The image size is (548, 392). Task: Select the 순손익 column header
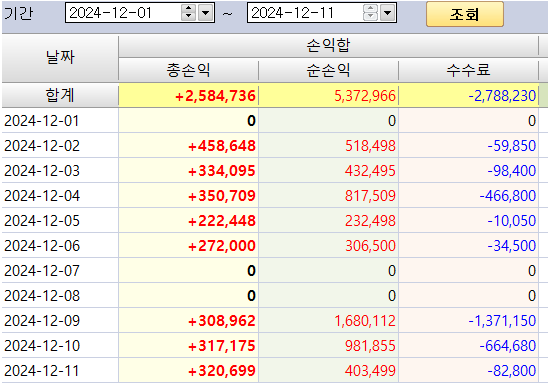click(329, 70)
